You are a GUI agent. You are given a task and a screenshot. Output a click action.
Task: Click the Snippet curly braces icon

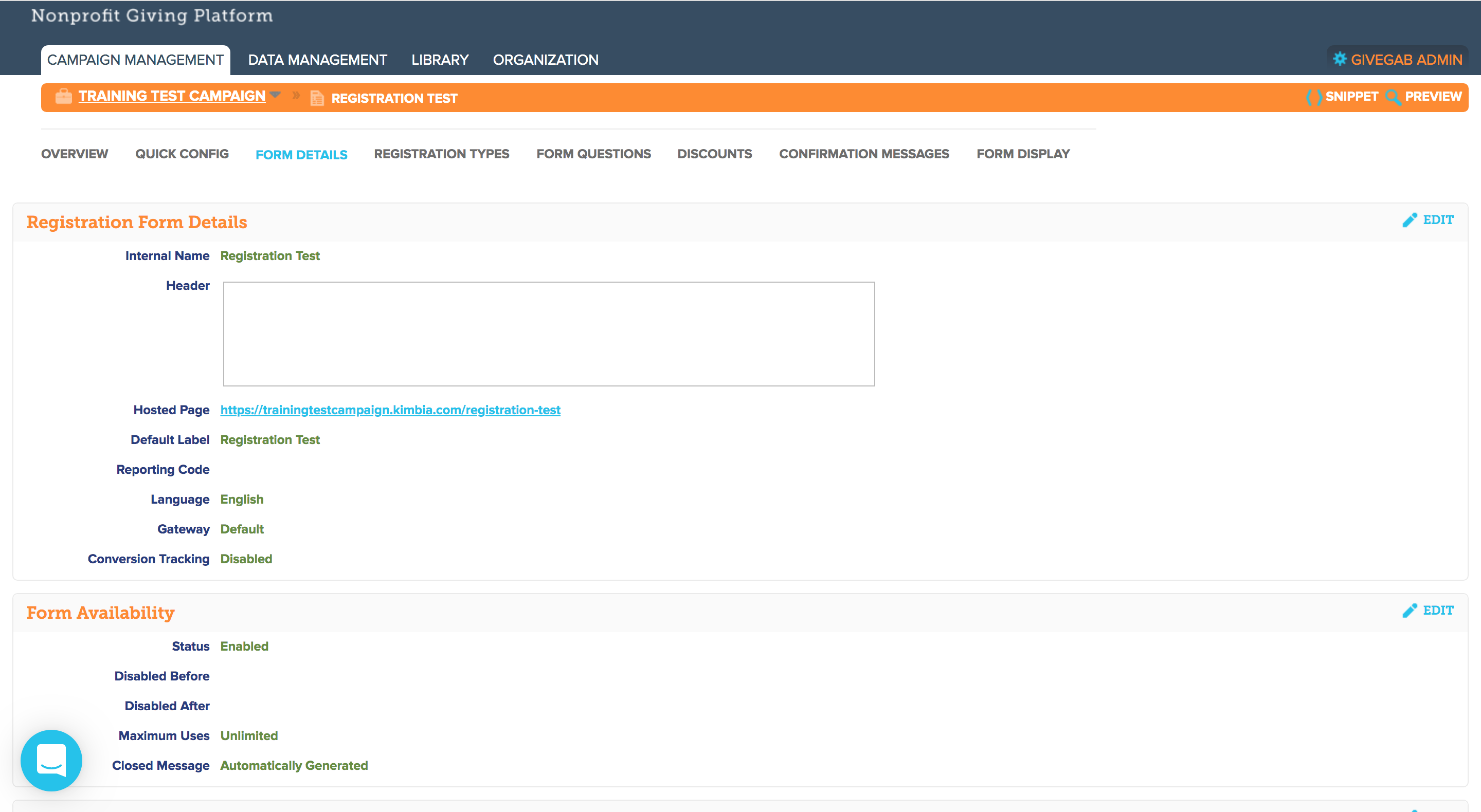(x=1314, y=97)
